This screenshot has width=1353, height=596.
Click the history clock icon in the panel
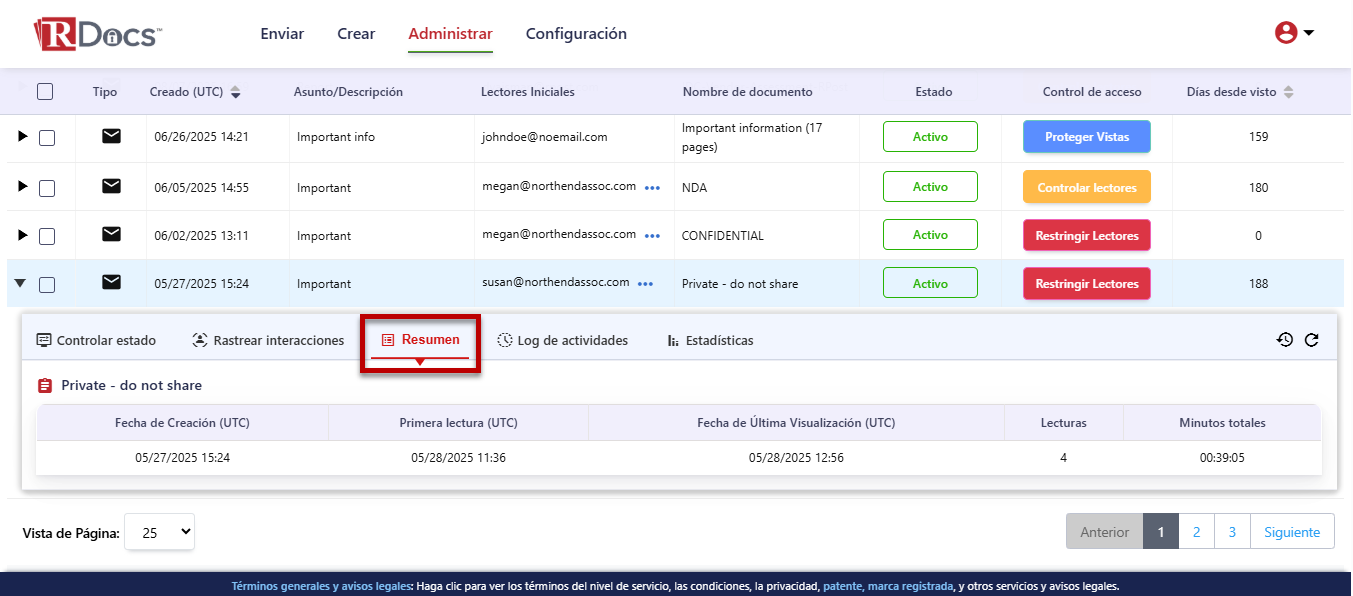click(x=1285, y=340)
